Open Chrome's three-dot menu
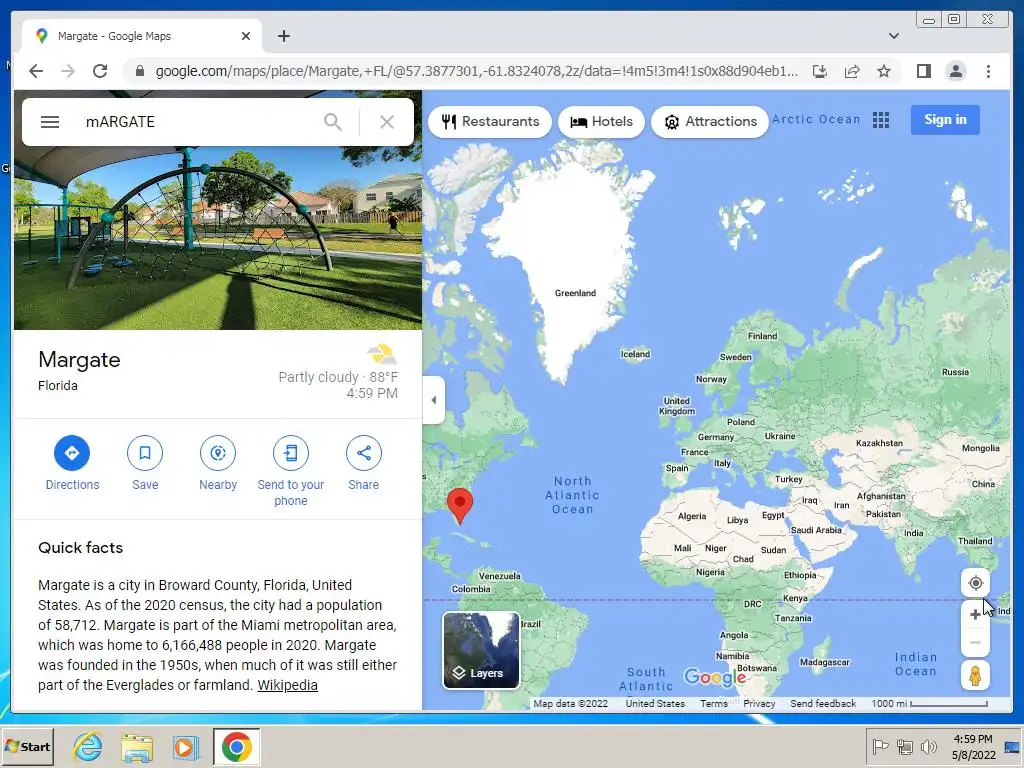This screenshot has height=768, width=1024. click(988, 71)
